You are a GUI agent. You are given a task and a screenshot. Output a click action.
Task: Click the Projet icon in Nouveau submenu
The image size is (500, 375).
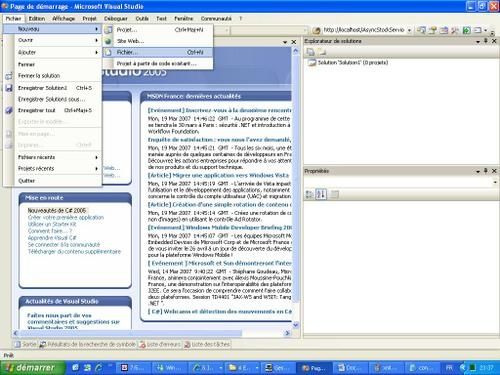click(x=108, y=30)
